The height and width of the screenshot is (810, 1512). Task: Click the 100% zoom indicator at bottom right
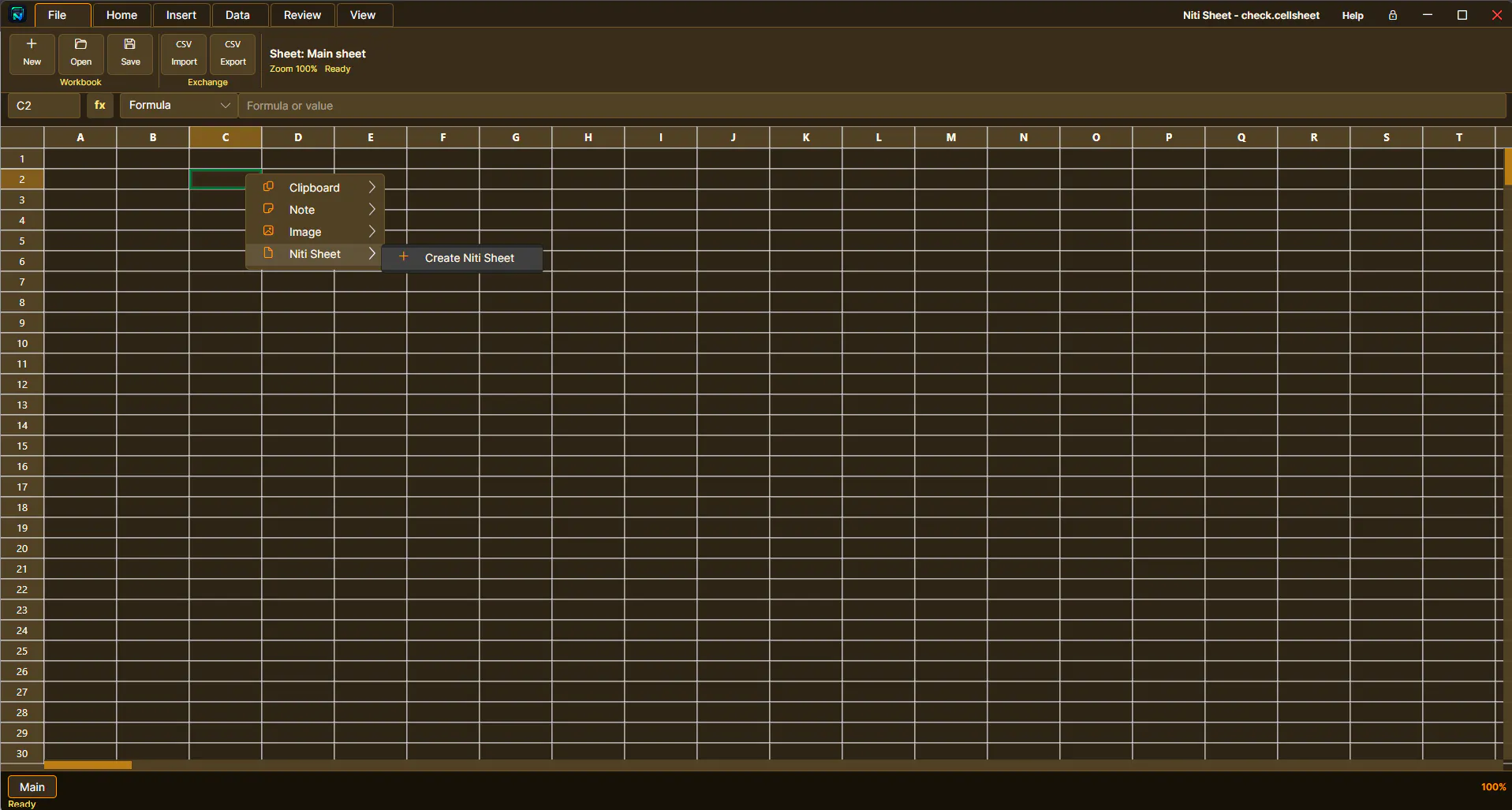point(1492,787)
